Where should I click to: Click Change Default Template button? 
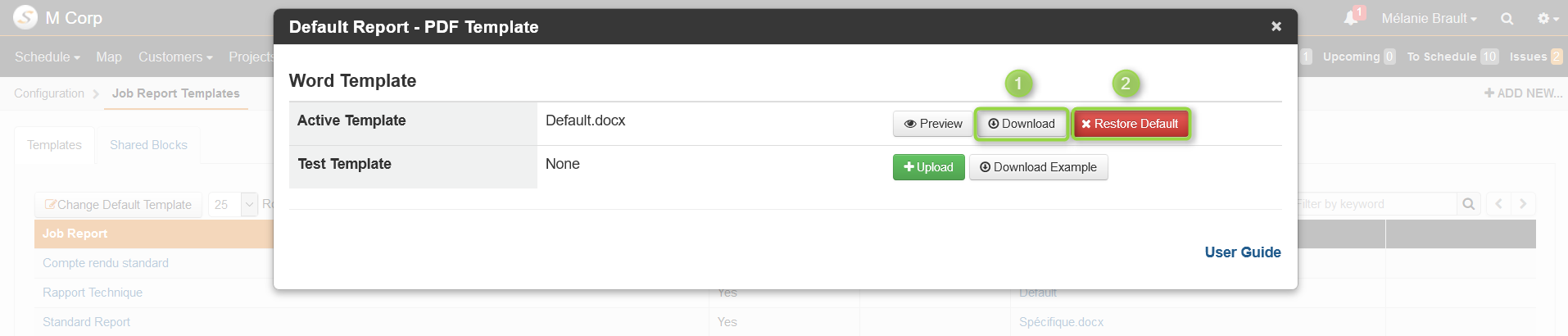[x=118, y=205]
